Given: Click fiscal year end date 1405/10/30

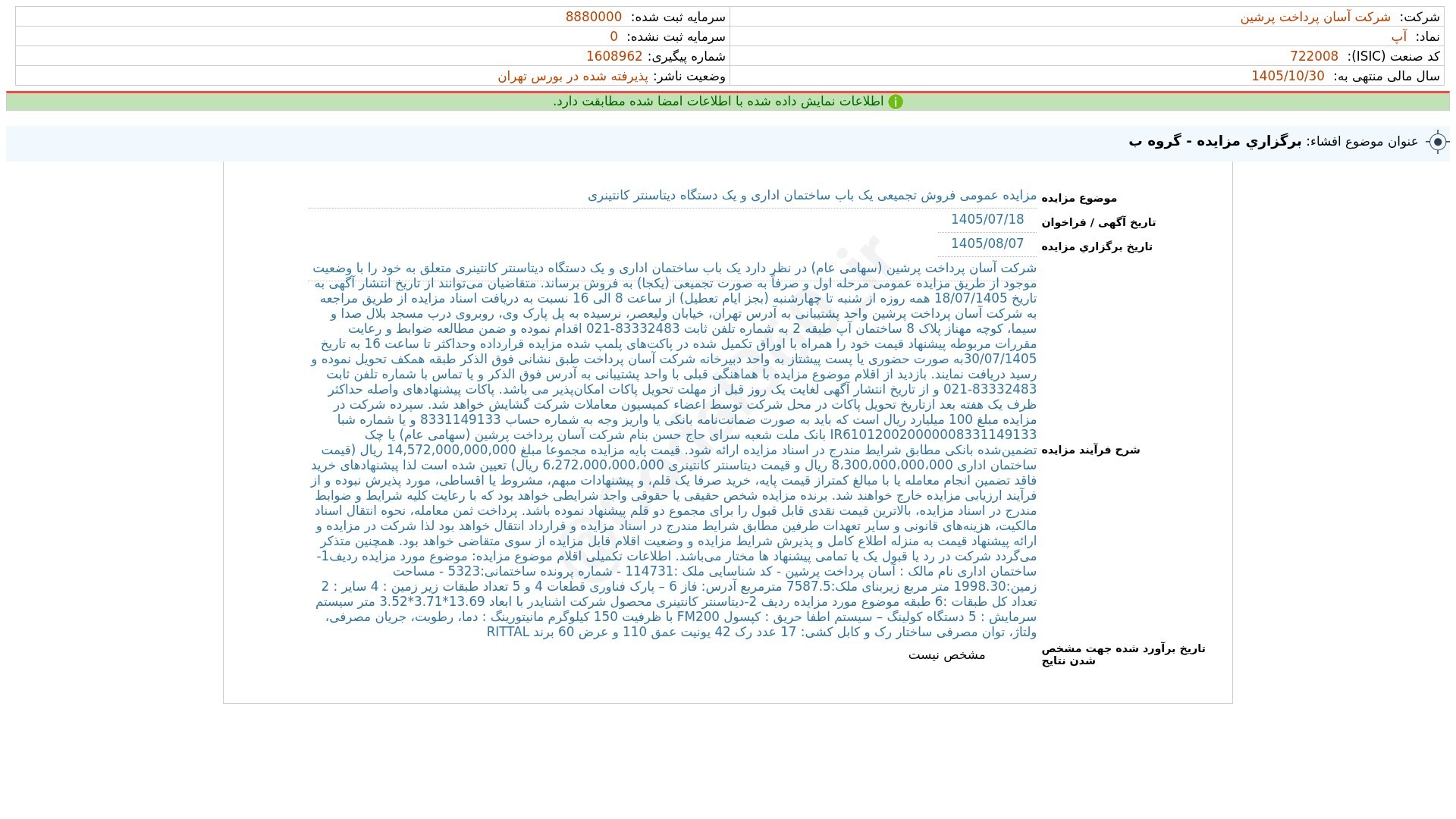Looking at the screenshot, I should tap(1288, 76).
